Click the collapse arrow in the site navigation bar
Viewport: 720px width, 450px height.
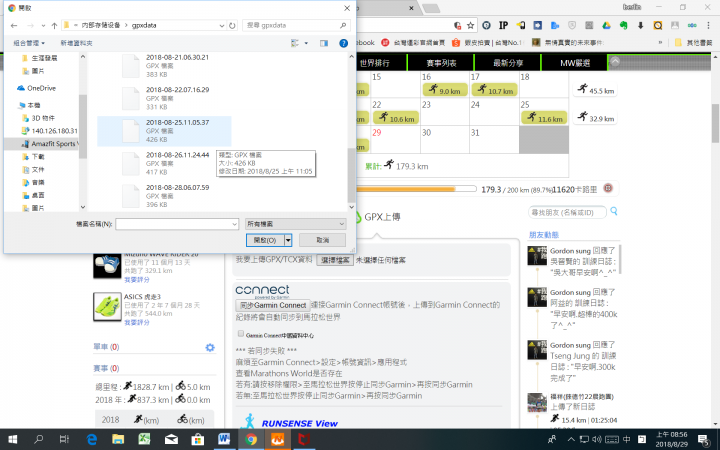[x=615, y=62]
